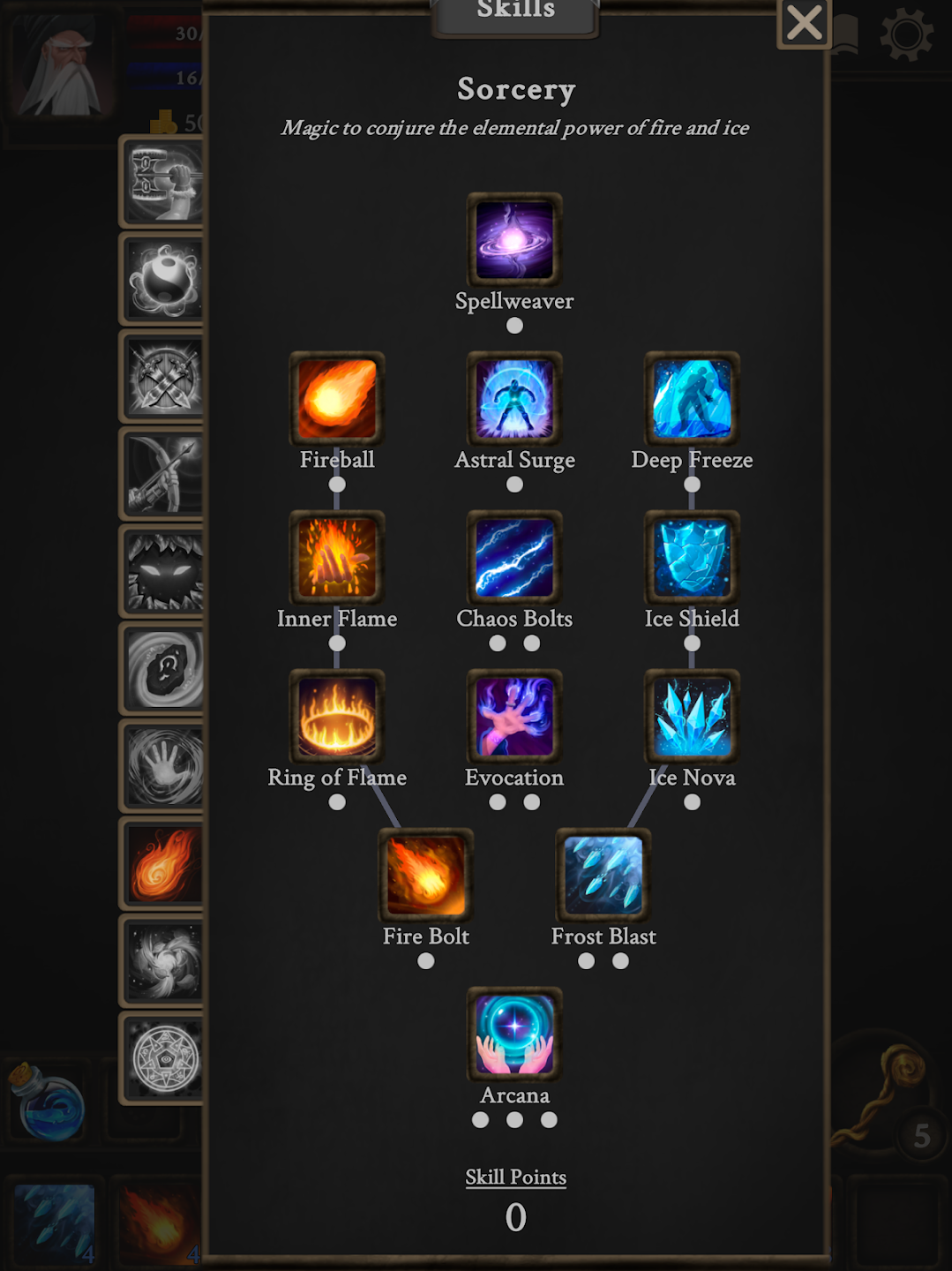Screen dimensions: 952x1271
Task: Select the Spellweaver skill icon
Action: pyautogui.click(x=514, y=239)
